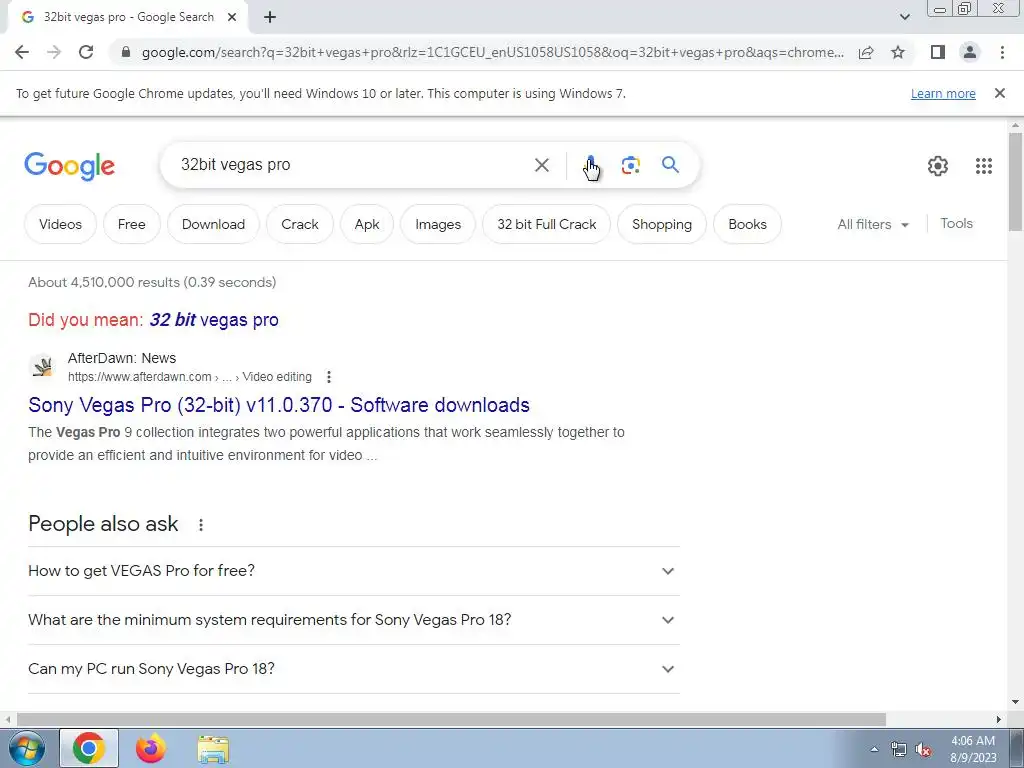Follow the '32 bit vegas pro' suggestion

click(214, 320)
